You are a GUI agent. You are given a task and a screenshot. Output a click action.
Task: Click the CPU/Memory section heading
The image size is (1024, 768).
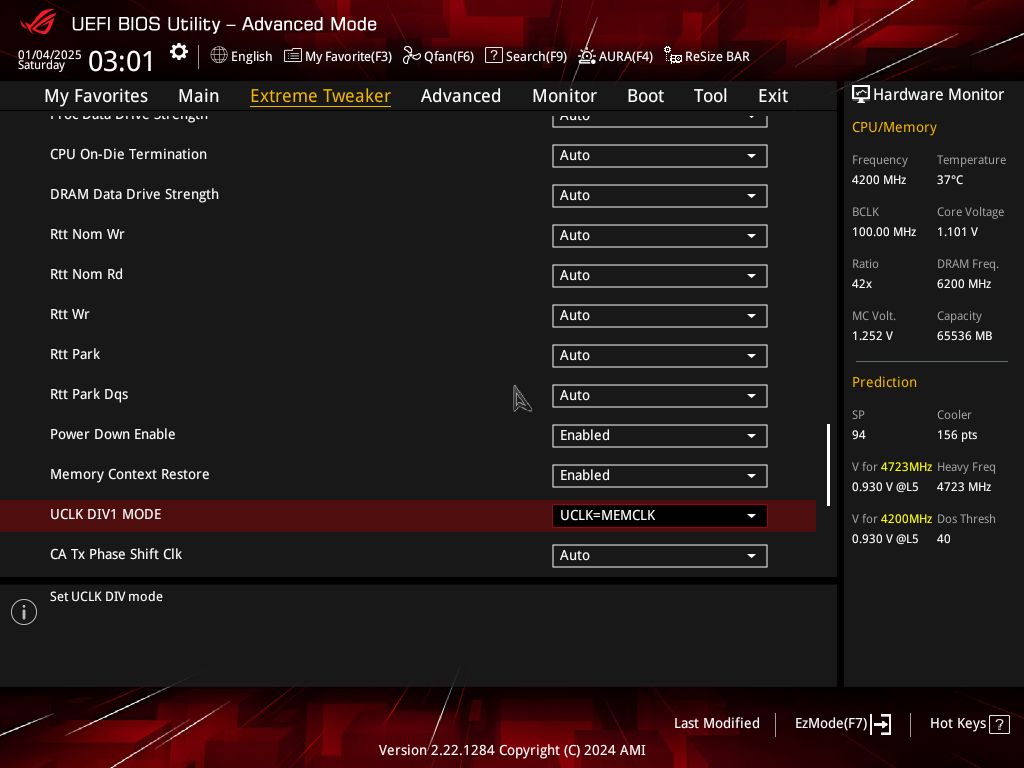pos(894,127)
